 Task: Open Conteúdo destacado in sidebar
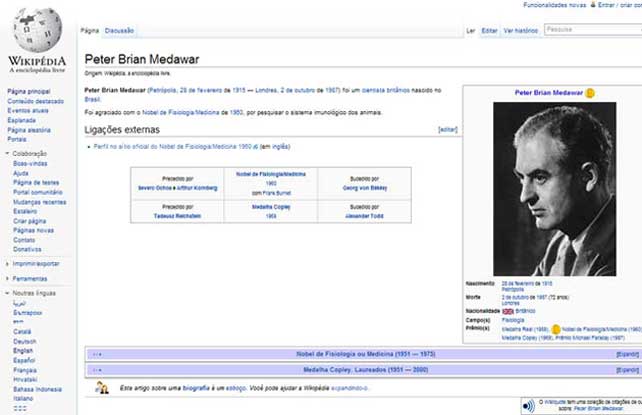click(x=36, y=101)
